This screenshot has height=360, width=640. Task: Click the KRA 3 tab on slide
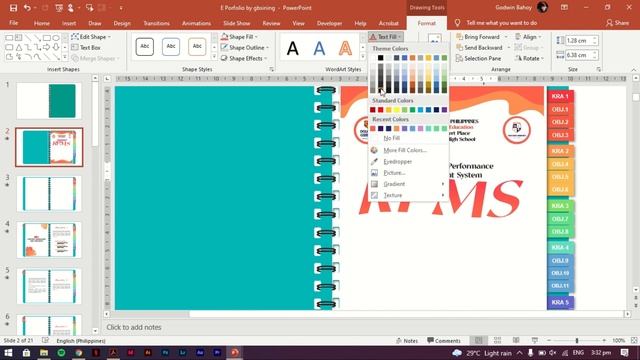pyautogui.click(x=560, y=206)
